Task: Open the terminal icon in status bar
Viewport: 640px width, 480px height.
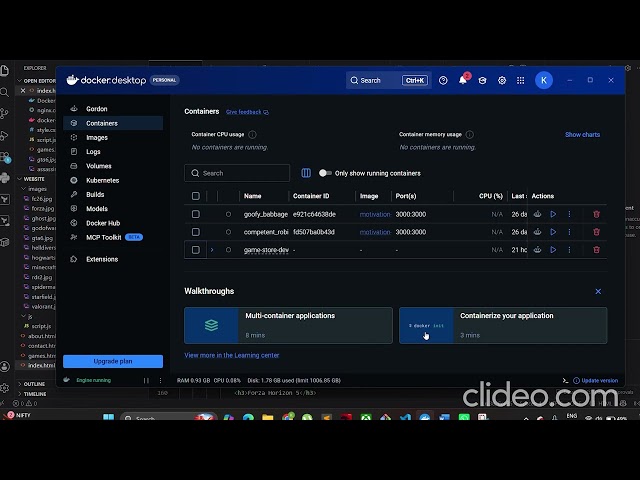Action: click(x=565, y=380)
